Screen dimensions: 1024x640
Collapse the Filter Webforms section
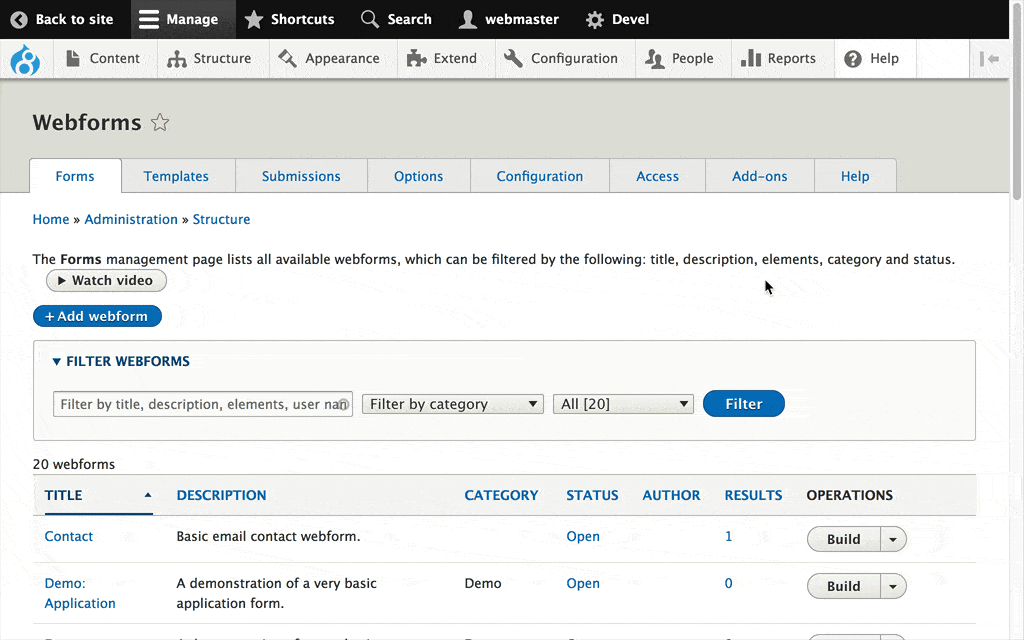(x=121, y=361)
